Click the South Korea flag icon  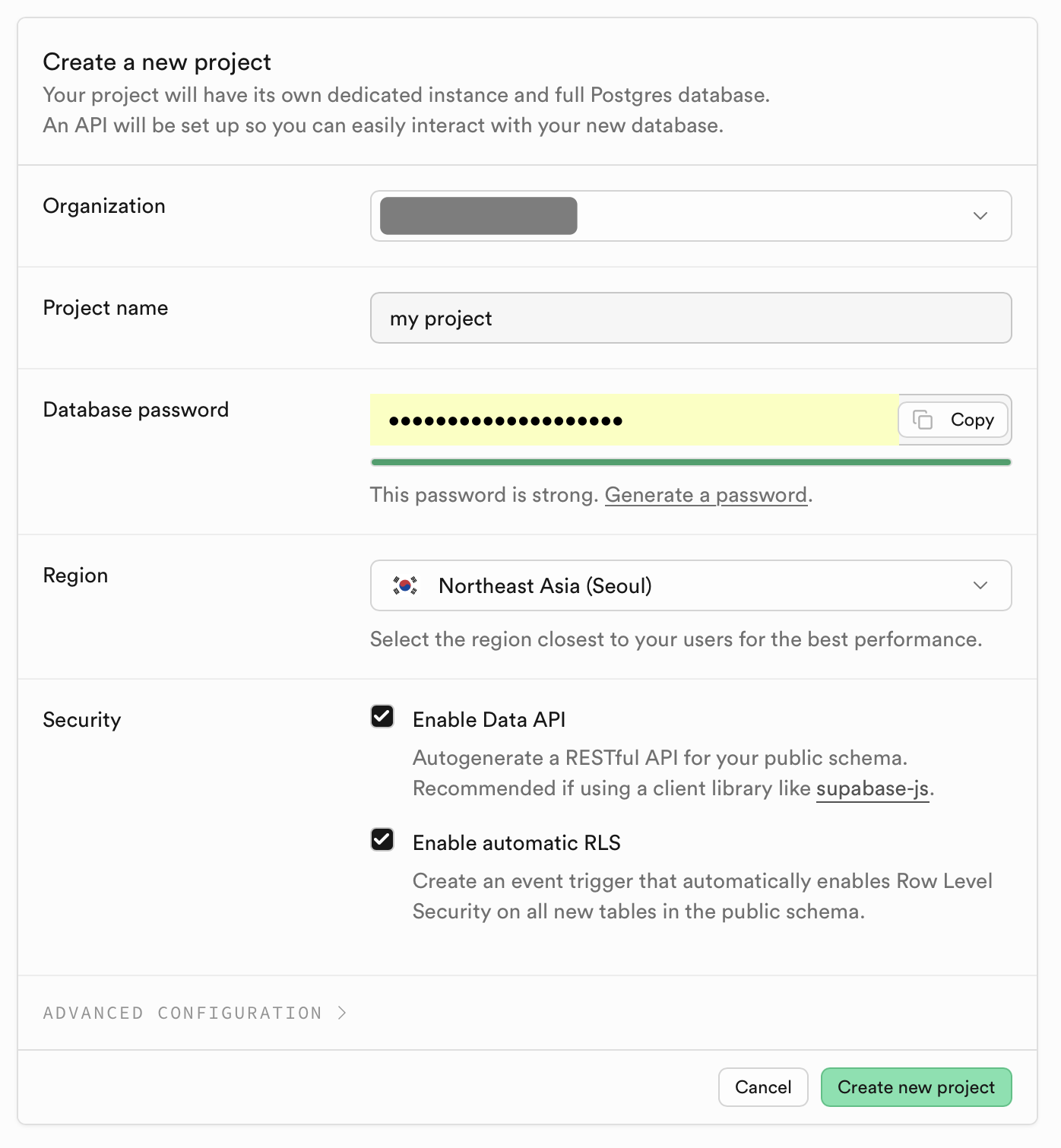(405, 585)
